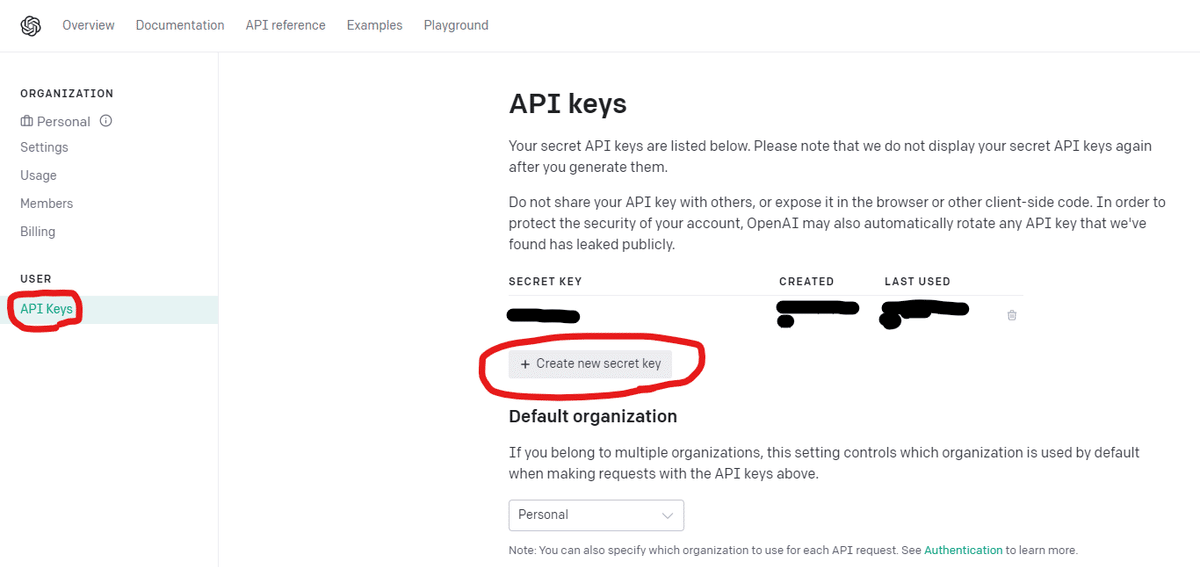Click the briefcase icon beside Personal
The width and height of the screenshot is (1200, 567).
26,121
